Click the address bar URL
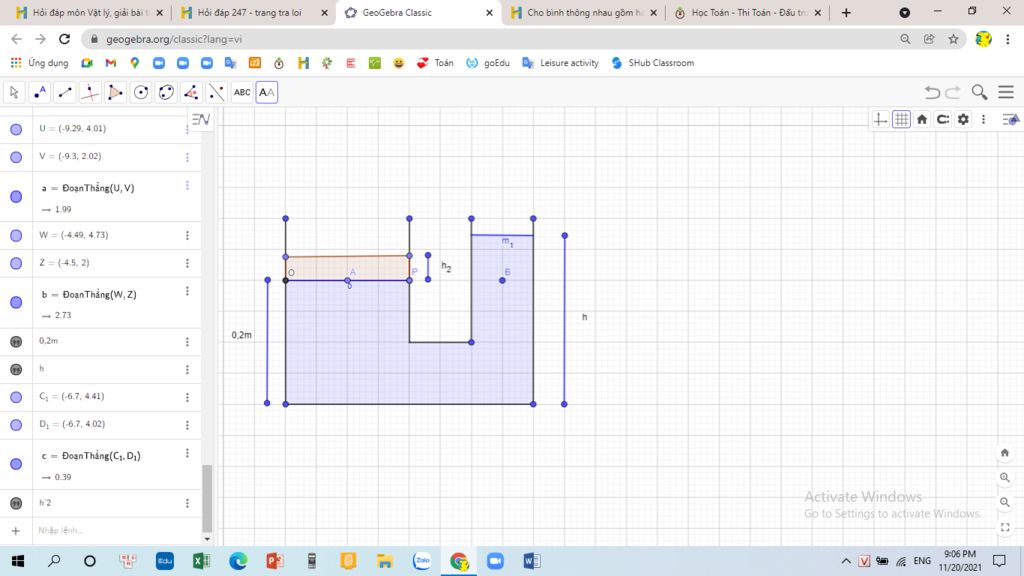This screenshot has width=1024, height=576. 174,39
